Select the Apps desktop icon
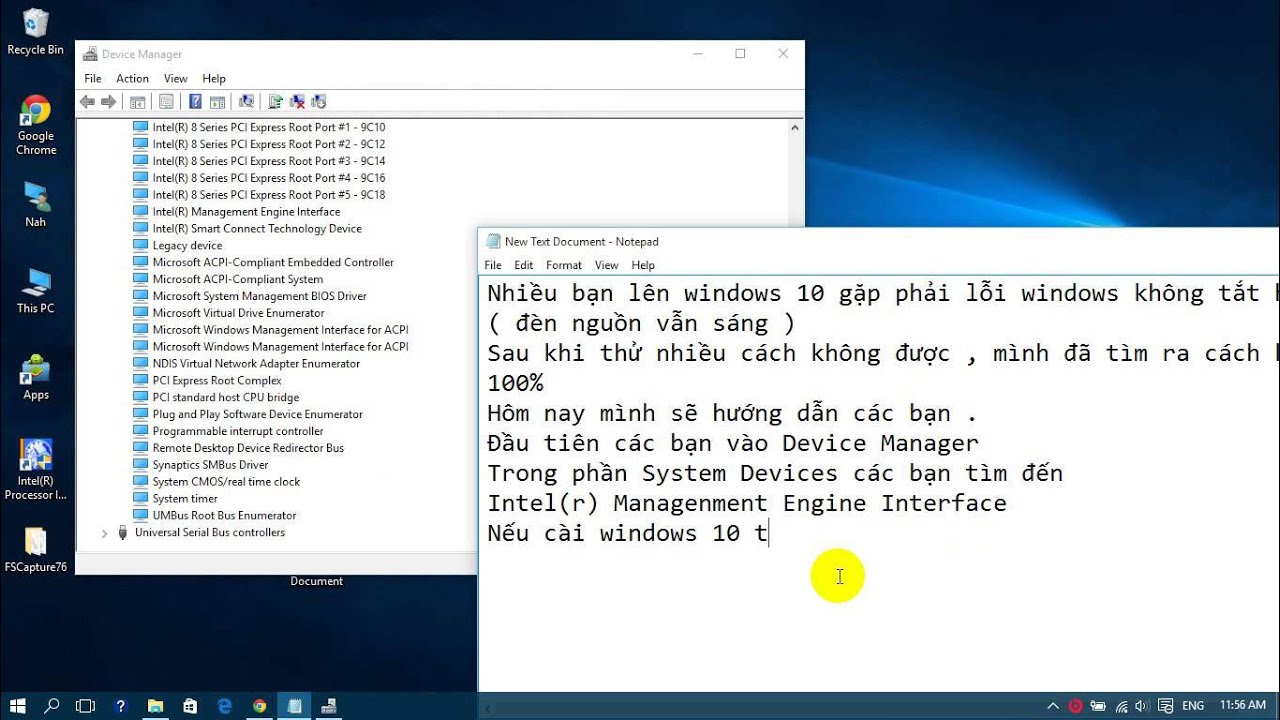The image size is (1280, 720). click(x=36, y=377)
